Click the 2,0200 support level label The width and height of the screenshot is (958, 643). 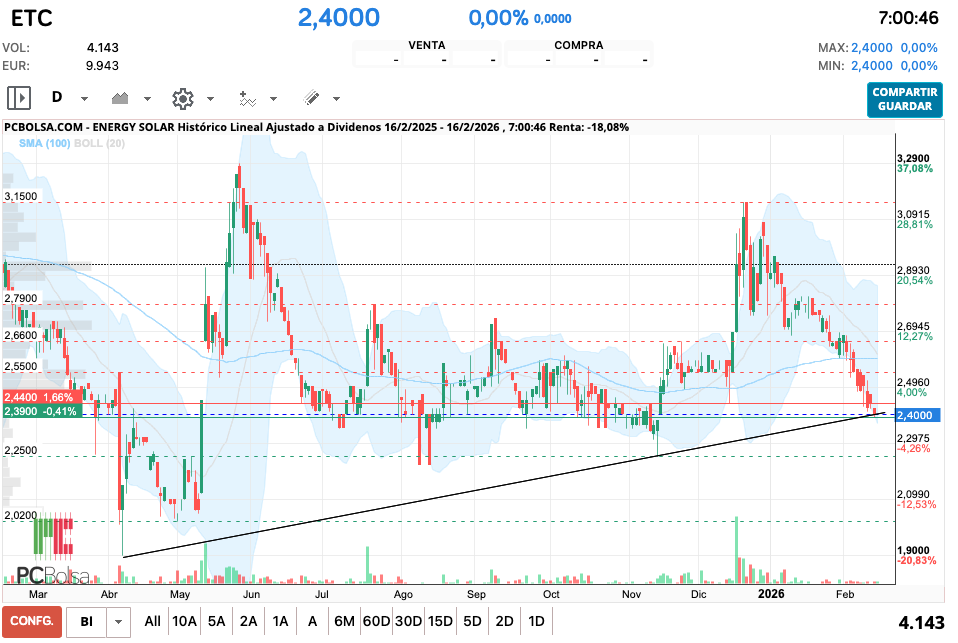(21, 515)
